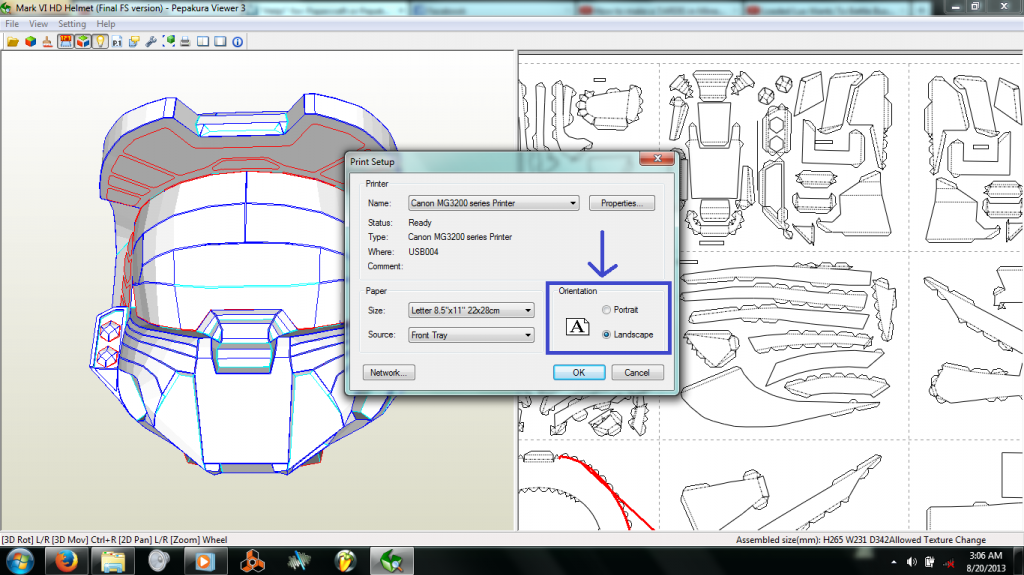Close the Print Setup dialog
1024x575 pixels.
click(658, 158)
